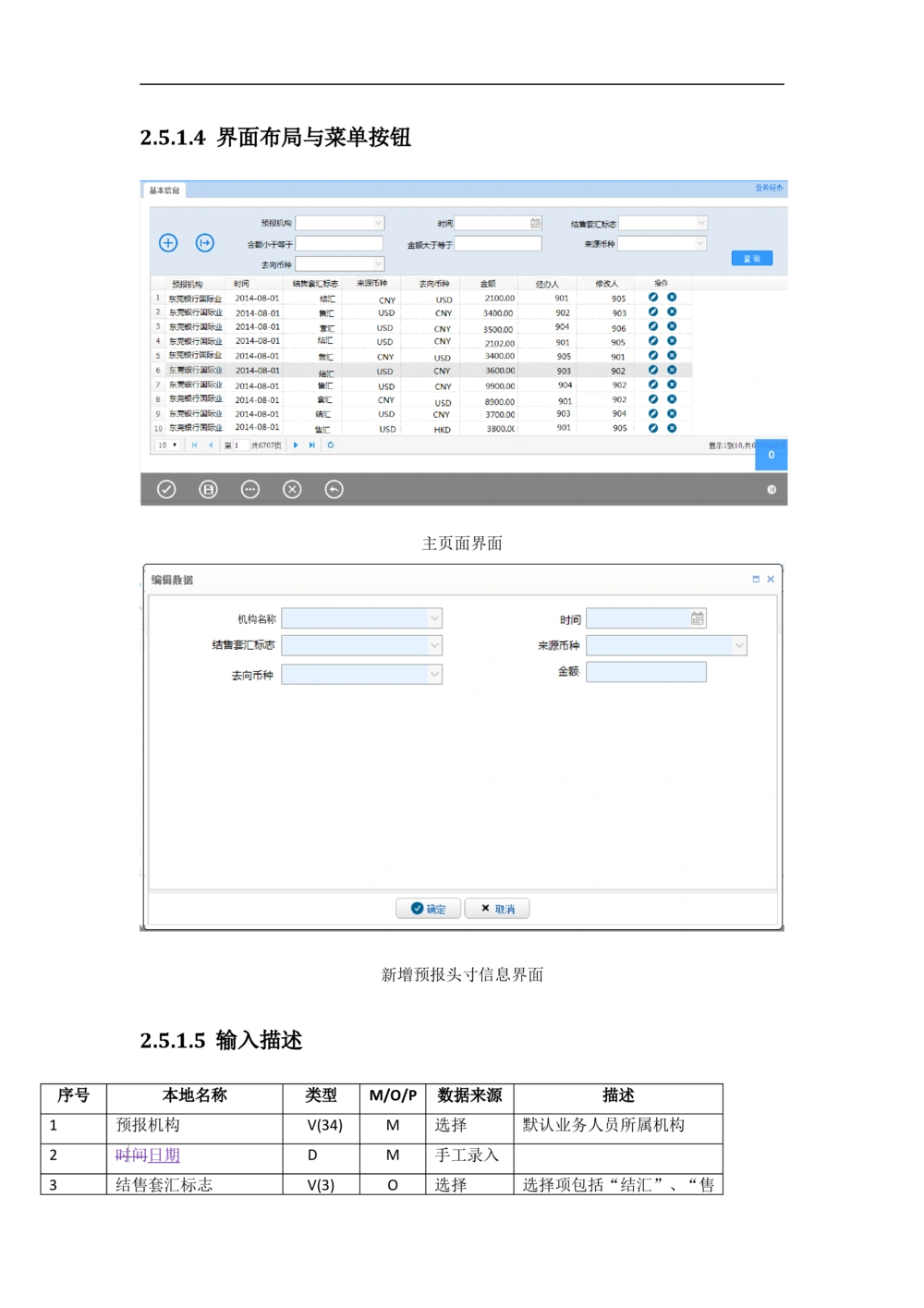
Task: Expand the 机构名称 dropdown in edit dialog
Action: (x=434, y=618)
